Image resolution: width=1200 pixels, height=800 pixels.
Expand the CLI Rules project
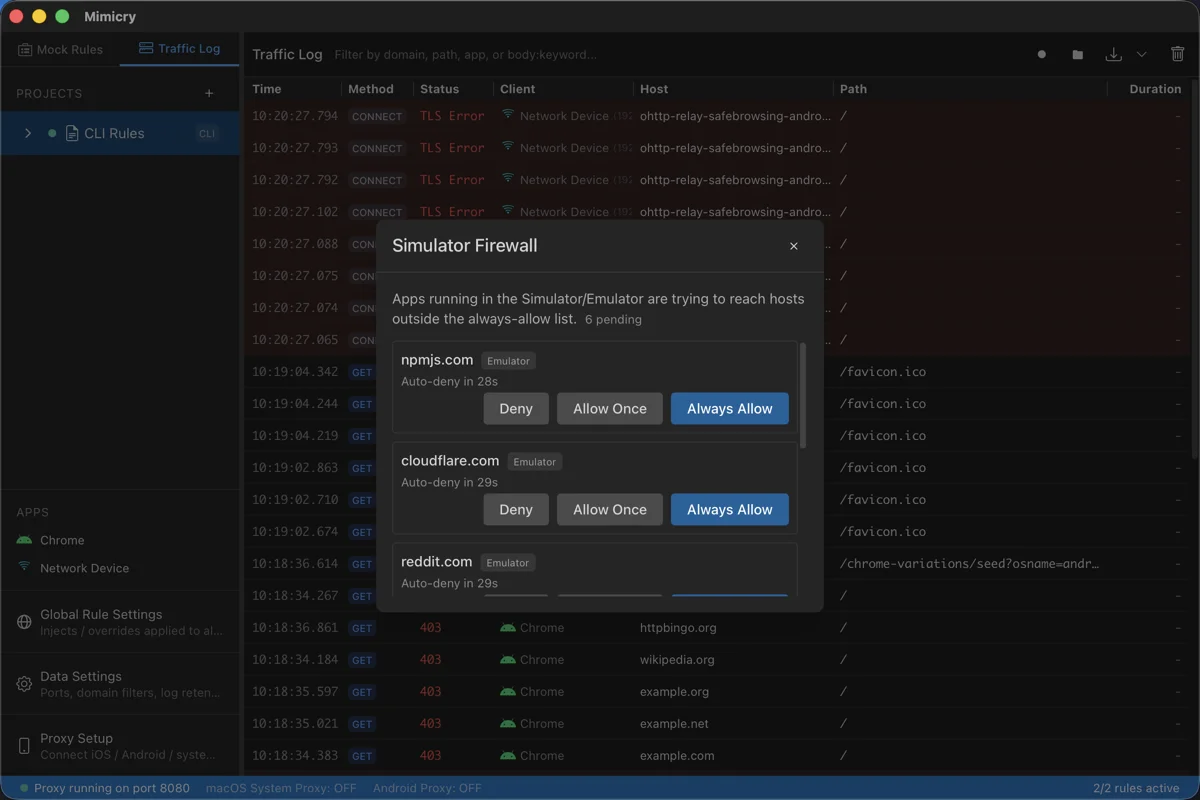[28, 133]
